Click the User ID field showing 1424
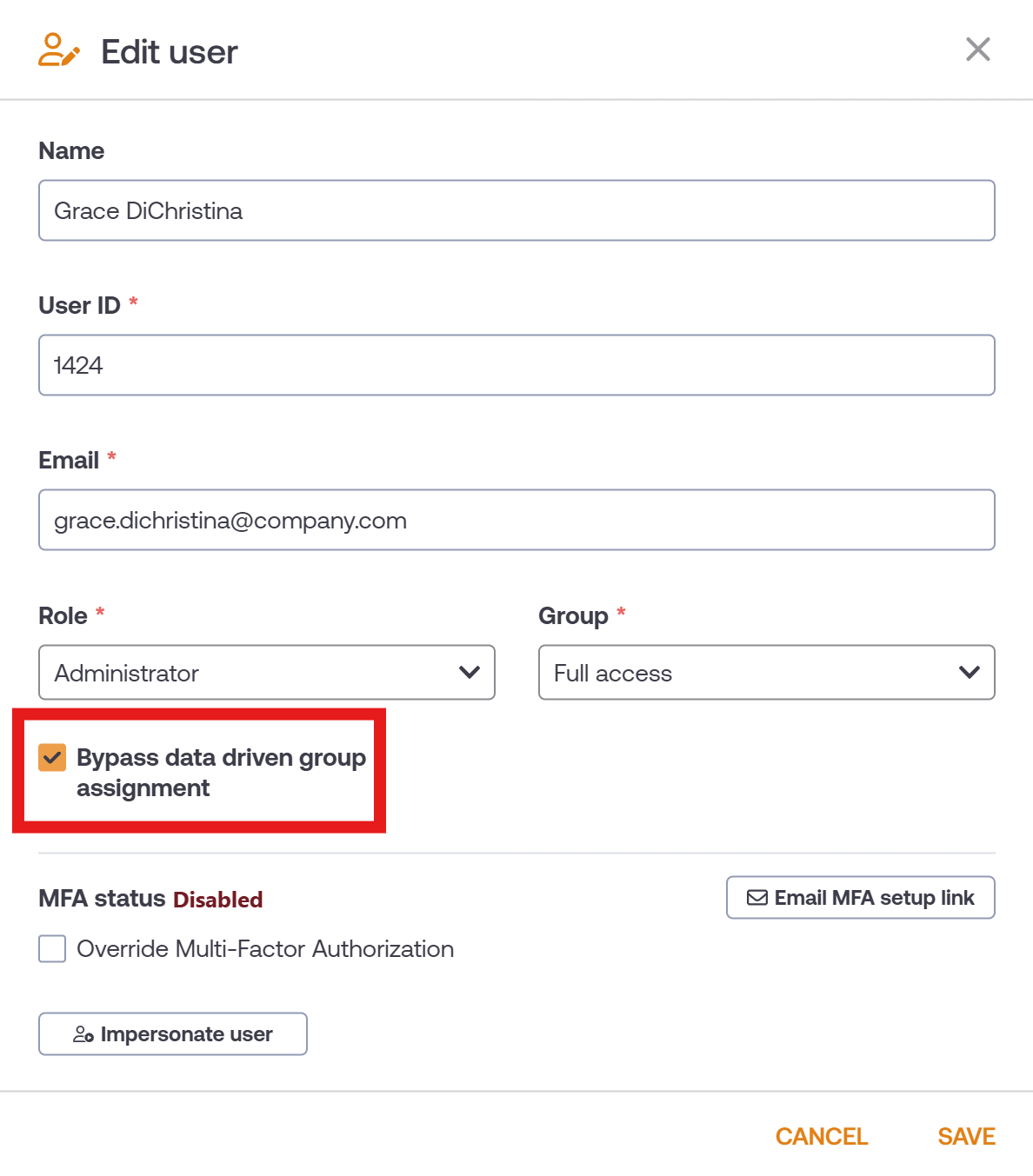The height and width of the screenshot is (1176, 1033). [x=516, y=365]
